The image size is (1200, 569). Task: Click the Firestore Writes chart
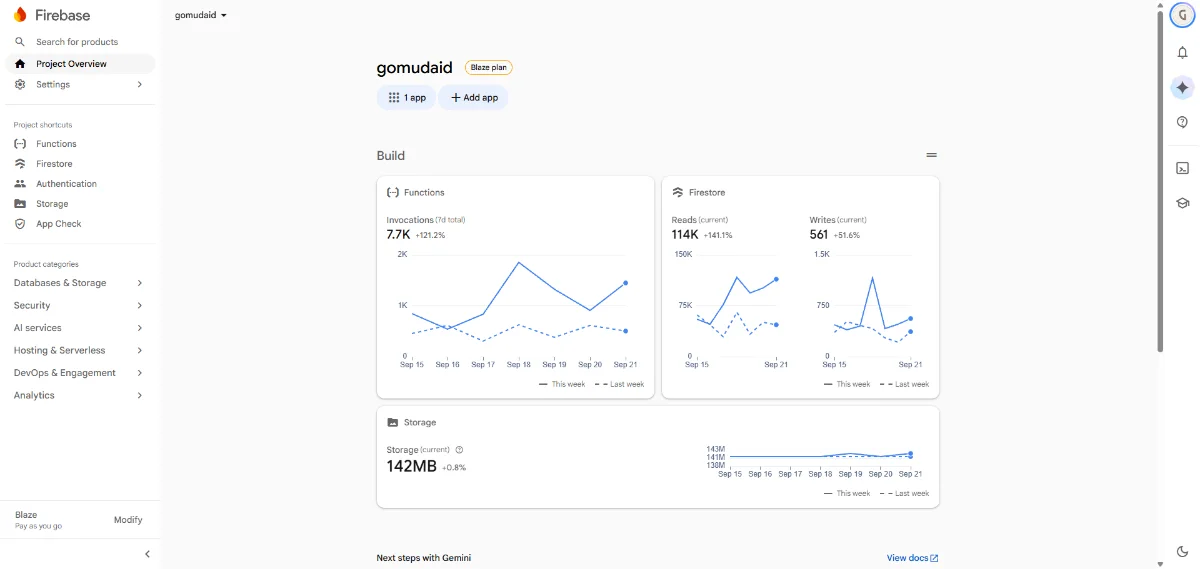[x=868, y=308]
